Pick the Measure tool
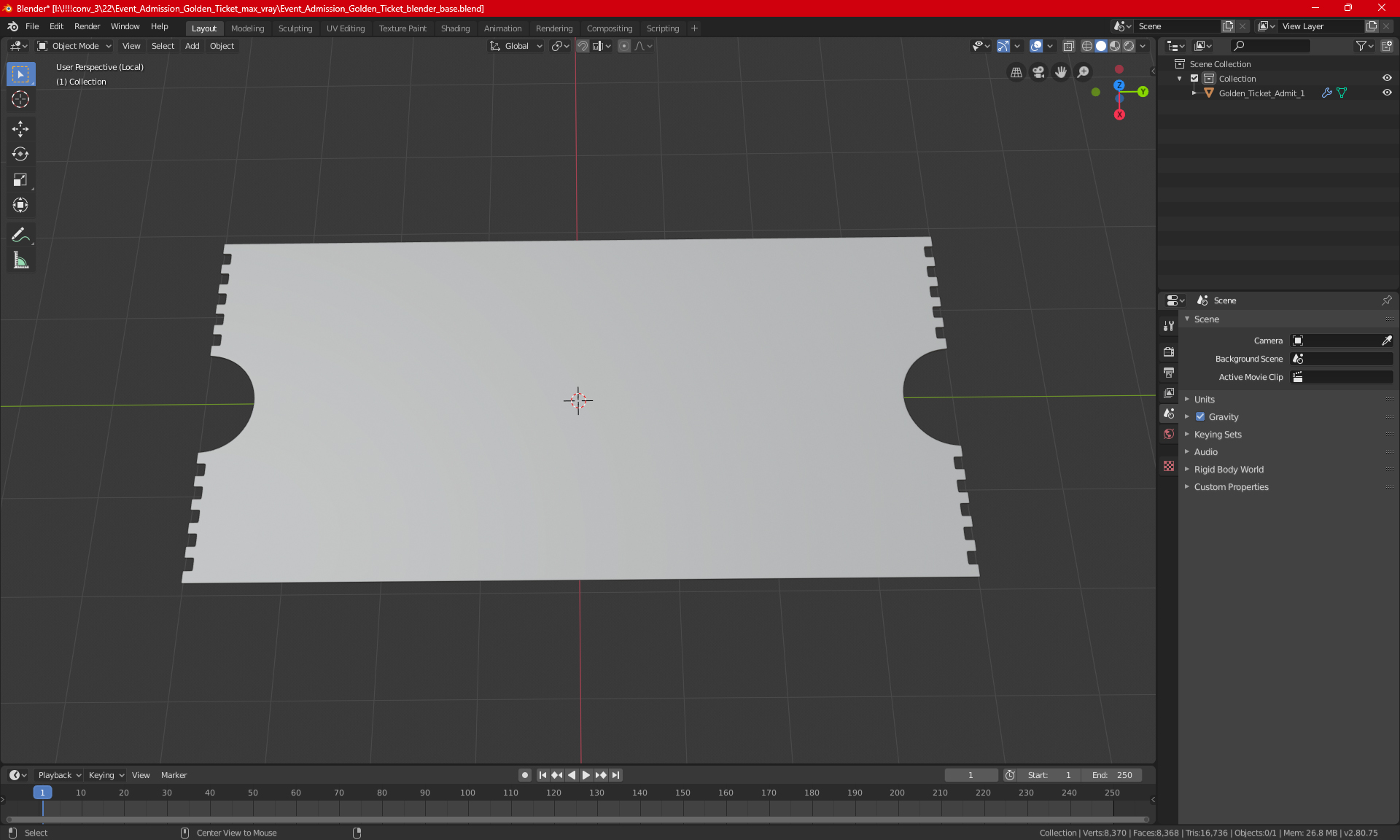This screenshot has height=840, width=1400. 20,260
